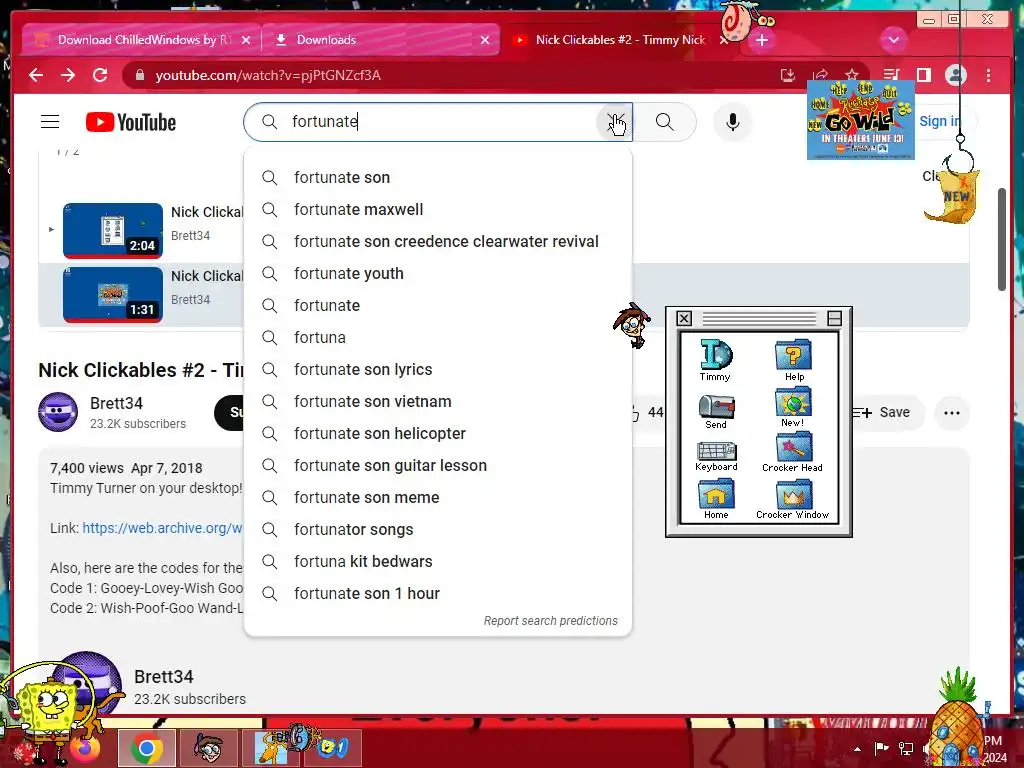Pick 'fortunate son meme' suggestion
This screenshot has width=1024, height=768.
(x=438, y=498)
